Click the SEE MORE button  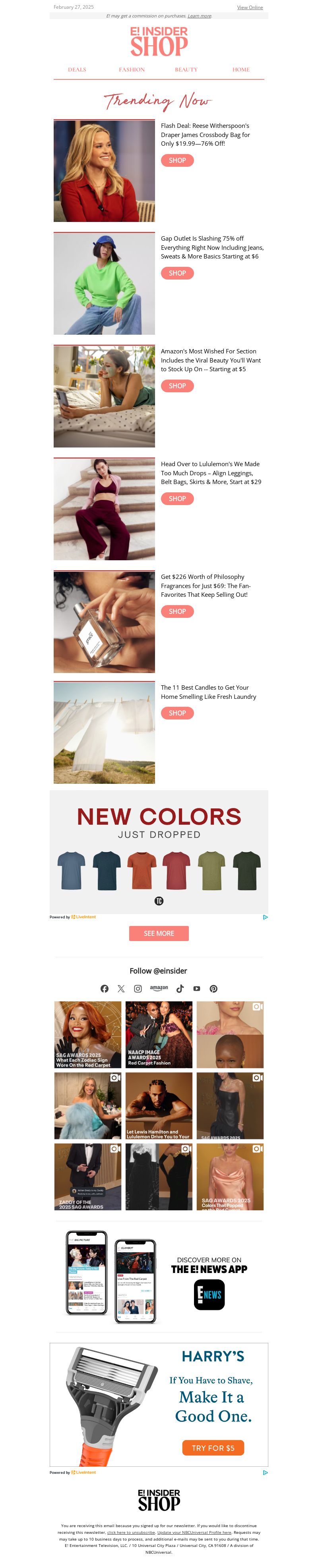tap(159, 933)
